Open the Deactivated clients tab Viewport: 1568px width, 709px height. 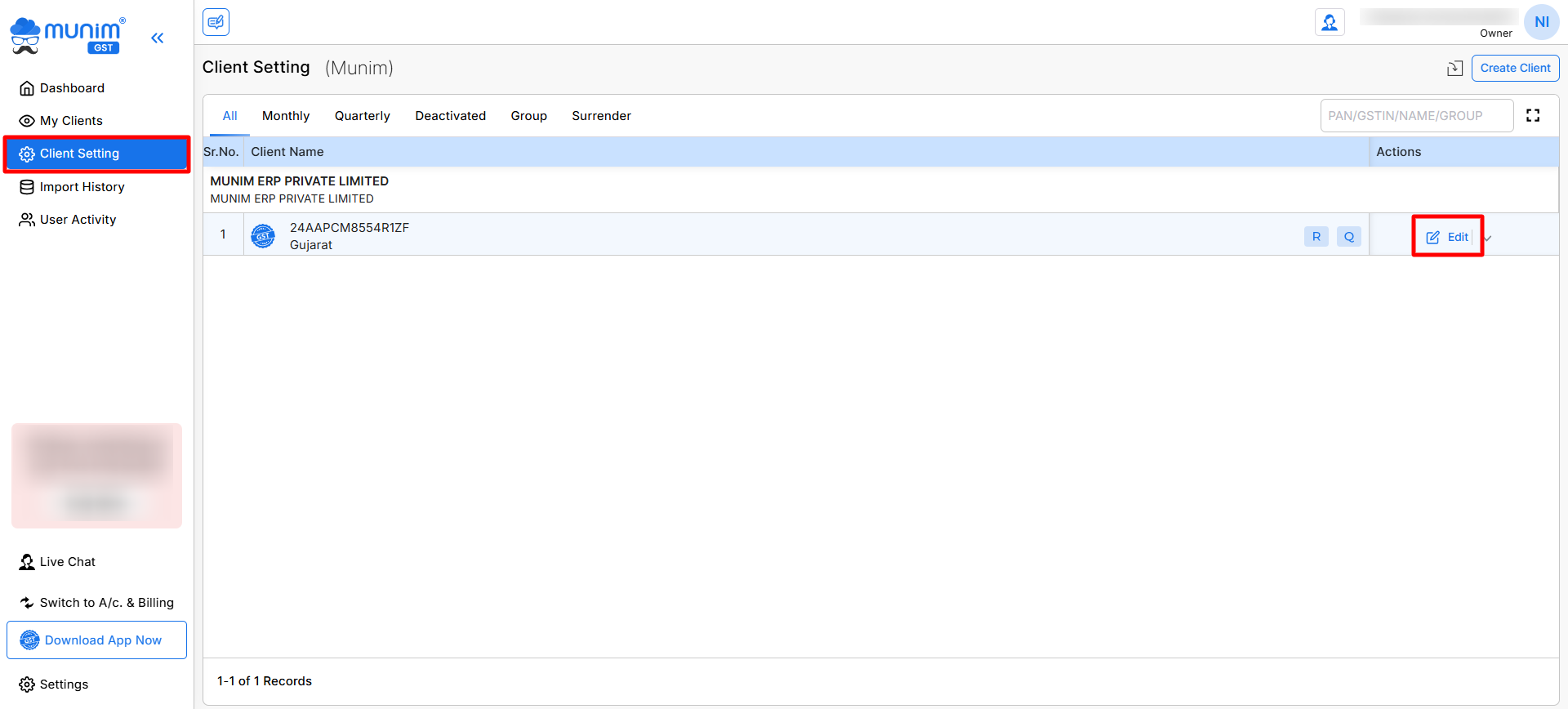coord(450,116)
